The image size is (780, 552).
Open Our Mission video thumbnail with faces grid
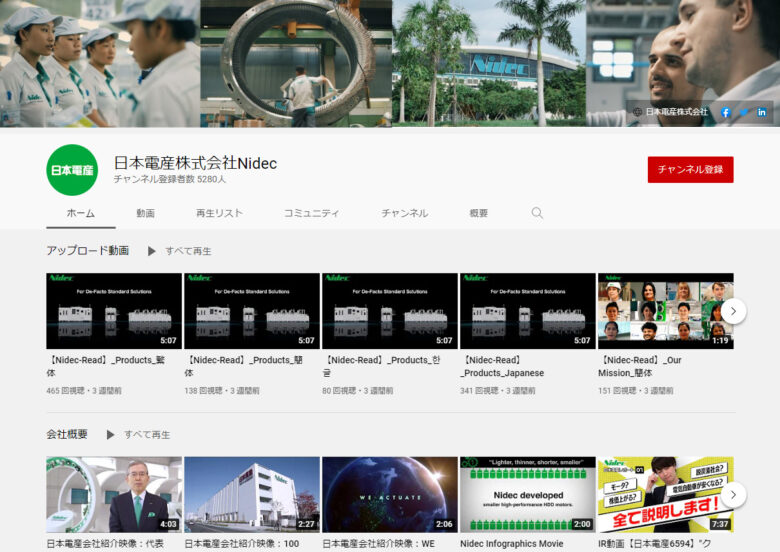[x=666, y=311]
